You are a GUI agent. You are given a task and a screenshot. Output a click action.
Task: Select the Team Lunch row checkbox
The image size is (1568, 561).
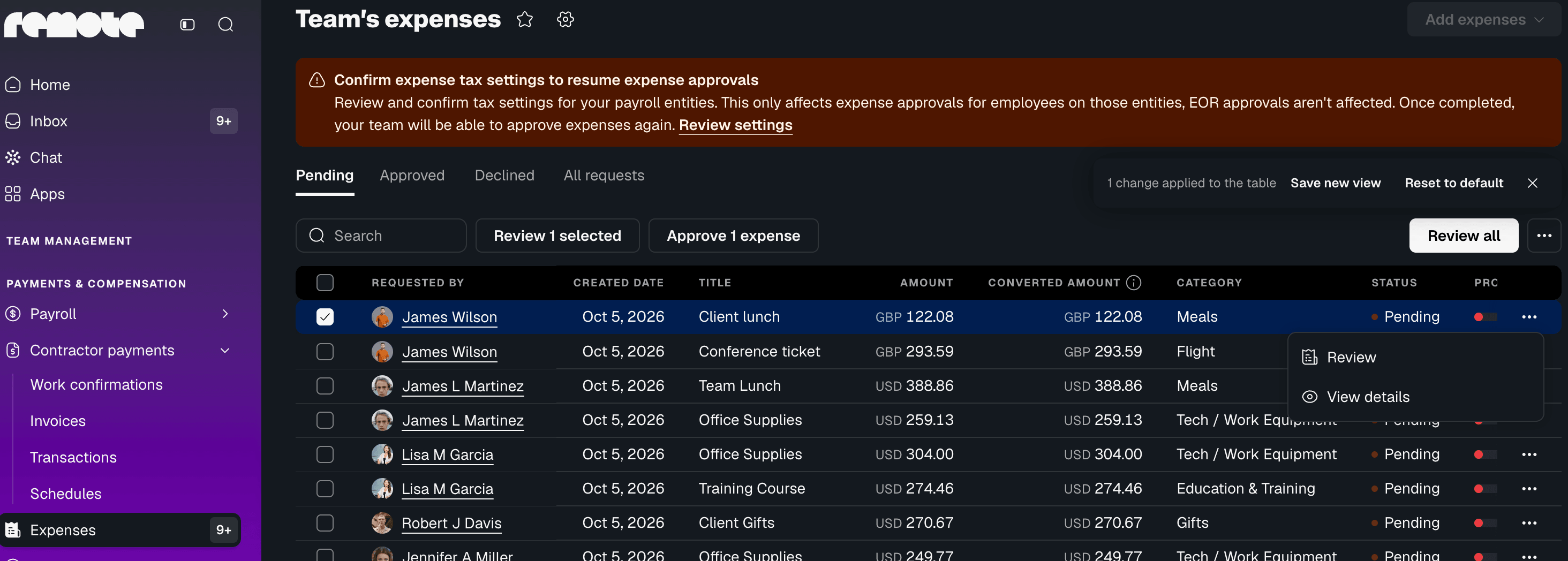[325, 386]
